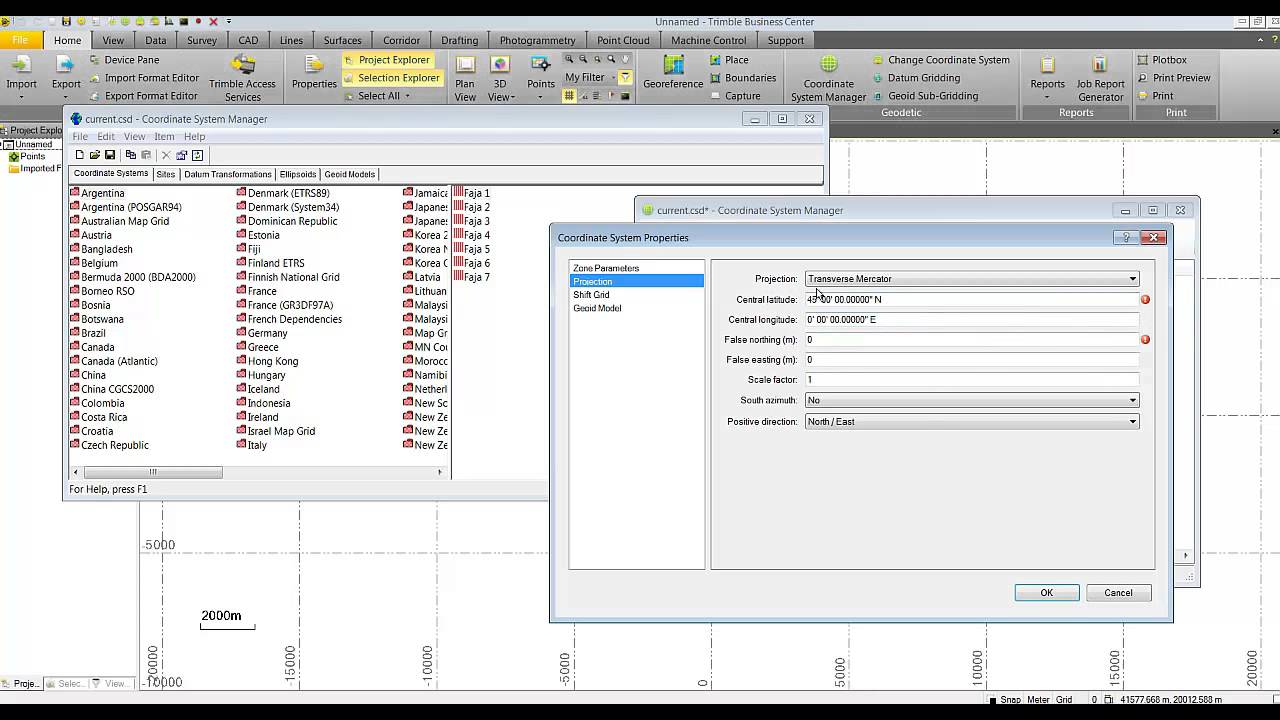
Task: Click the Central latitude field
Action: click(972, 299)
